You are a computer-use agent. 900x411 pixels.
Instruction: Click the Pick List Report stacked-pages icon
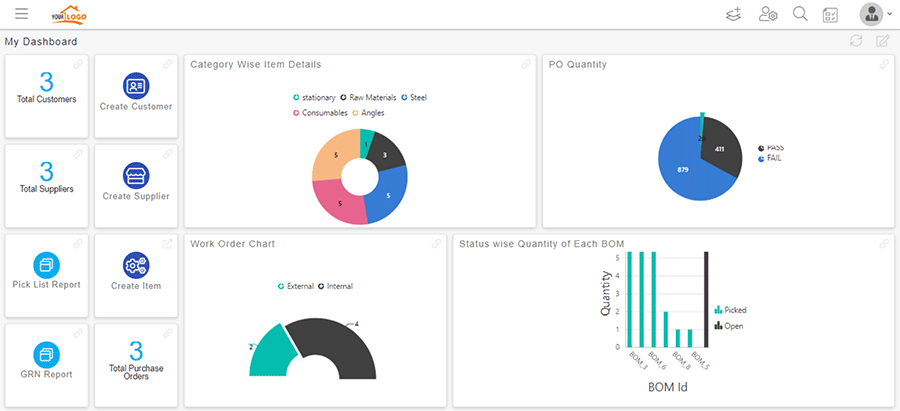click(x=46, y=265)
